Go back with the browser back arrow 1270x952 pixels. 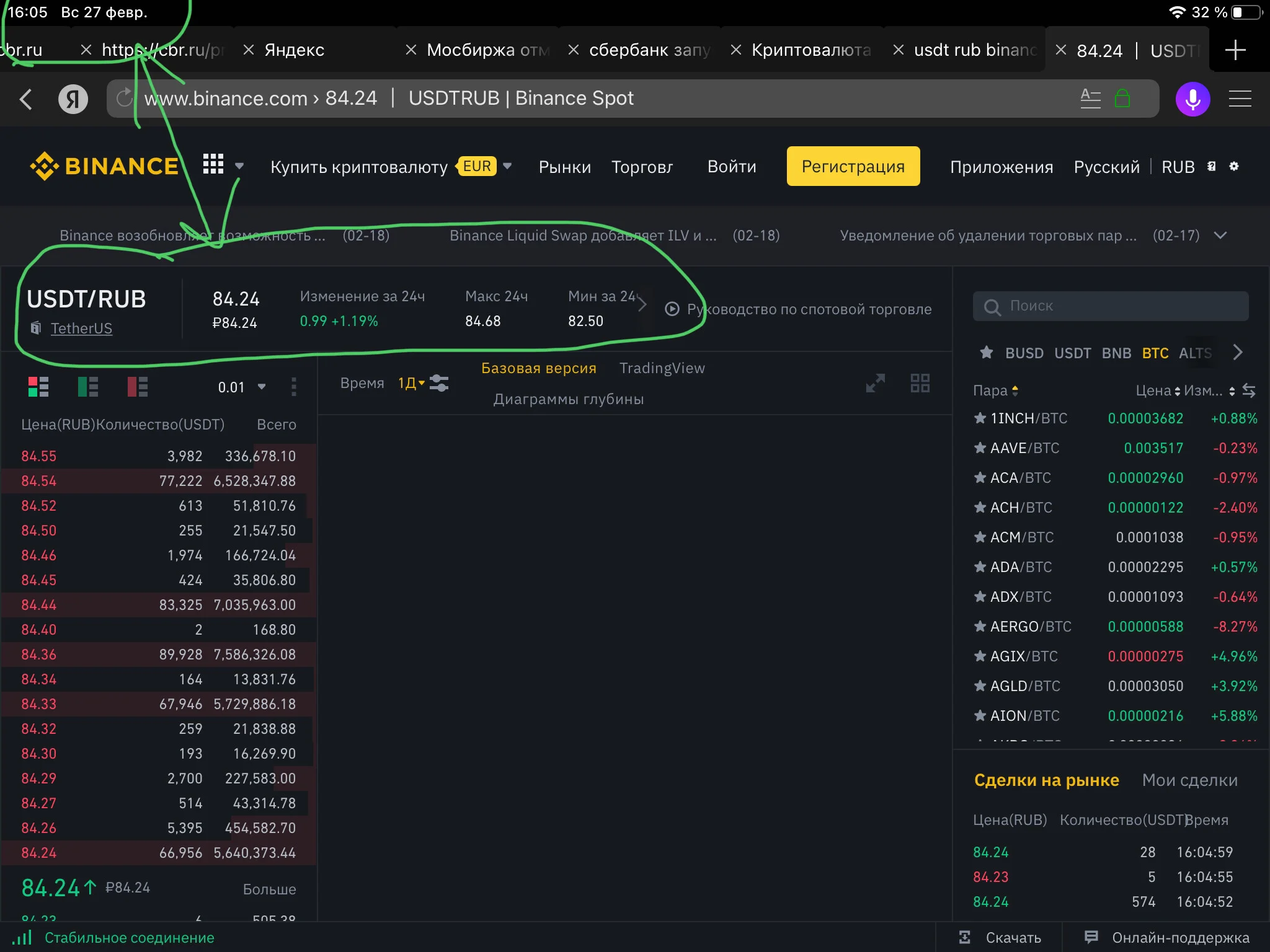(26, 99)
